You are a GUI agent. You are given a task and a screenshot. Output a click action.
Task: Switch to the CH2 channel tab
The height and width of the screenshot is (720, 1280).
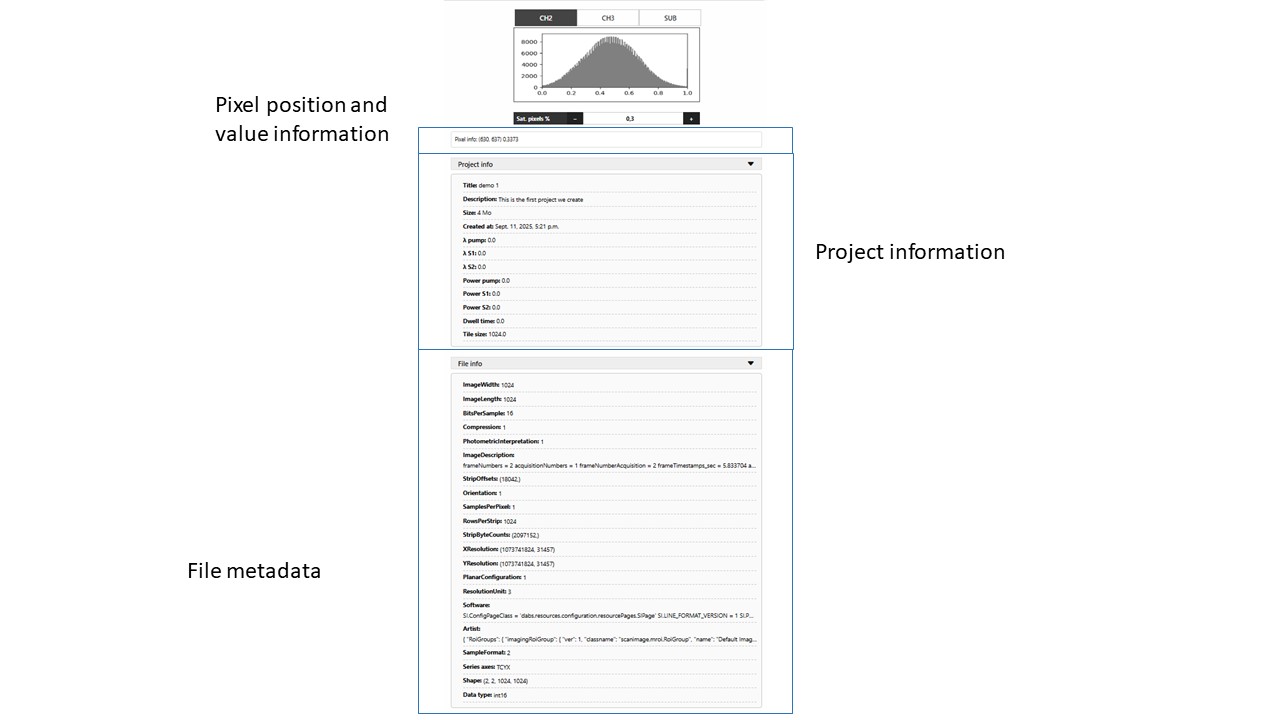545,18
